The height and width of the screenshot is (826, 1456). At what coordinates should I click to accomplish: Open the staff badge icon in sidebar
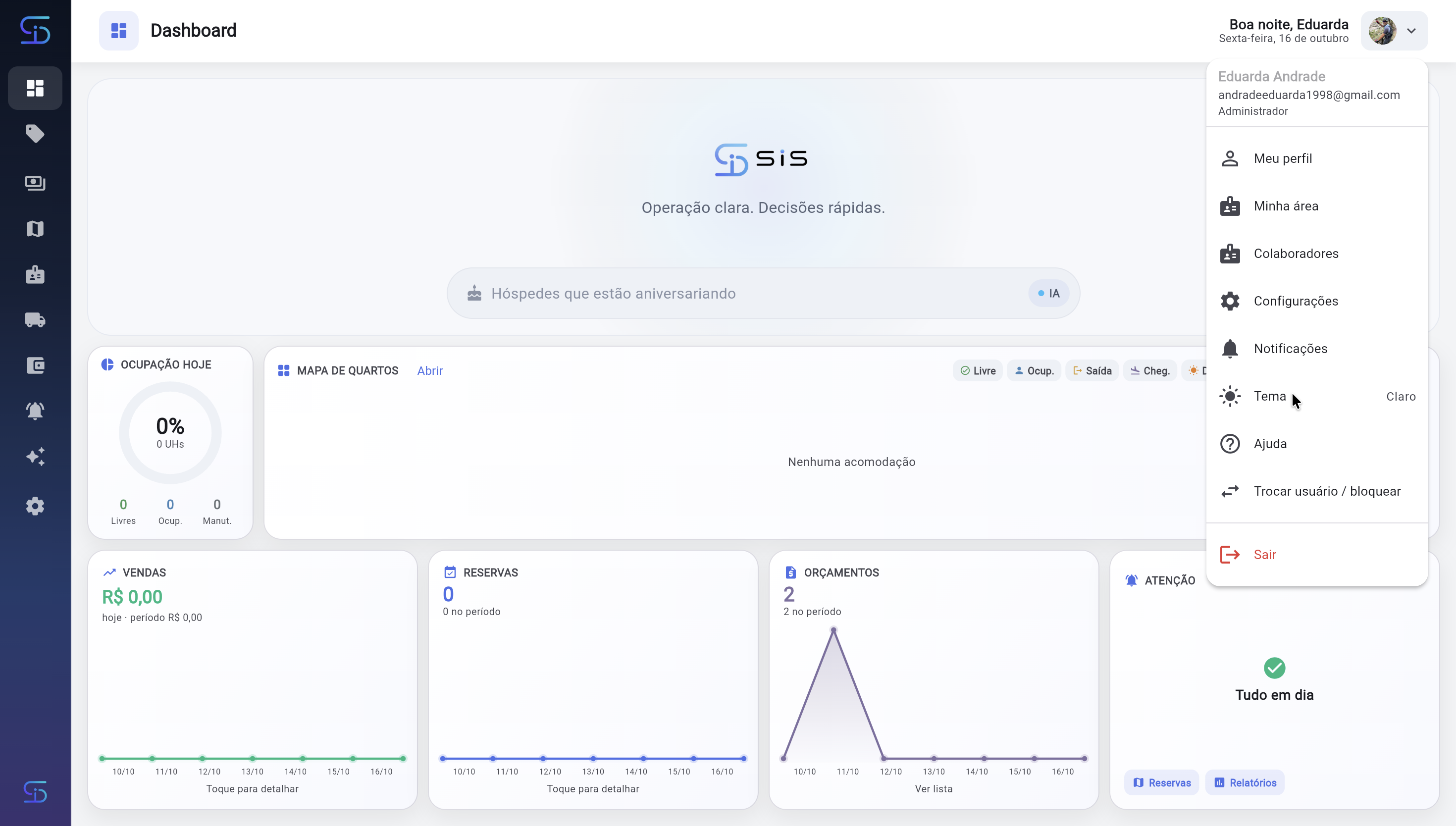[x=35, y=274]
